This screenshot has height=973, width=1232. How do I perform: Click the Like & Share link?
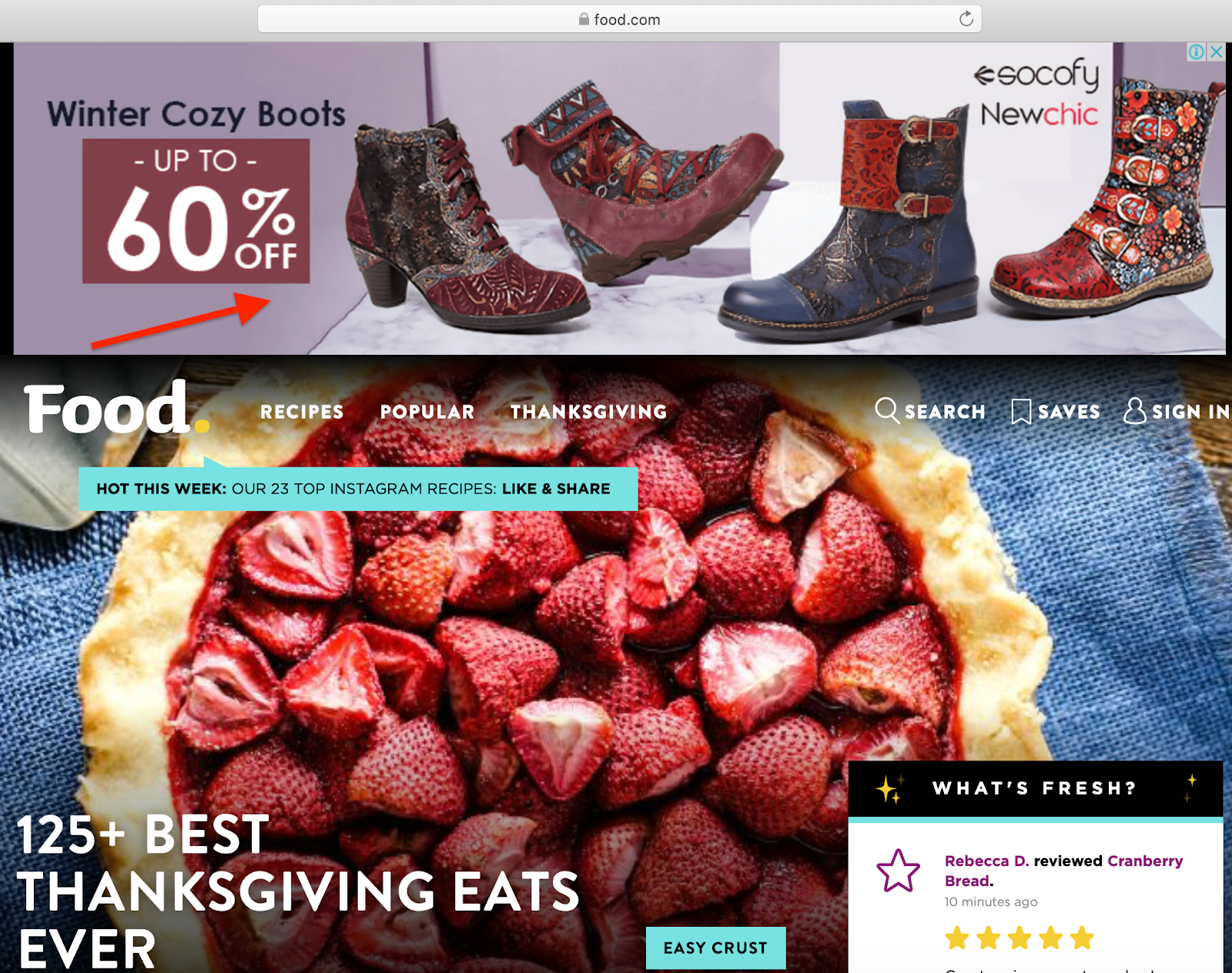(x=556, y=489)
